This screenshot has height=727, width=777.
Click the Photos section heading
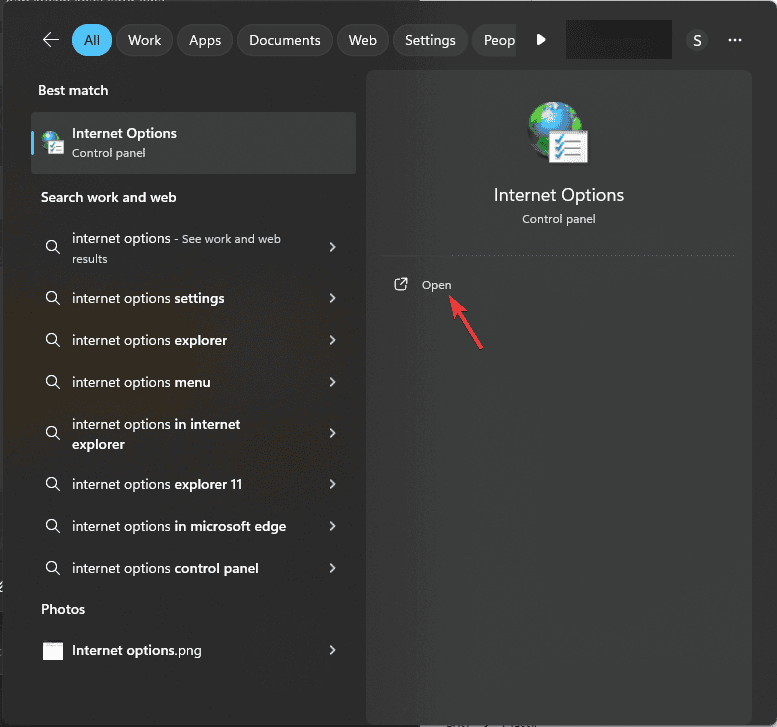[x=63, y=609]
